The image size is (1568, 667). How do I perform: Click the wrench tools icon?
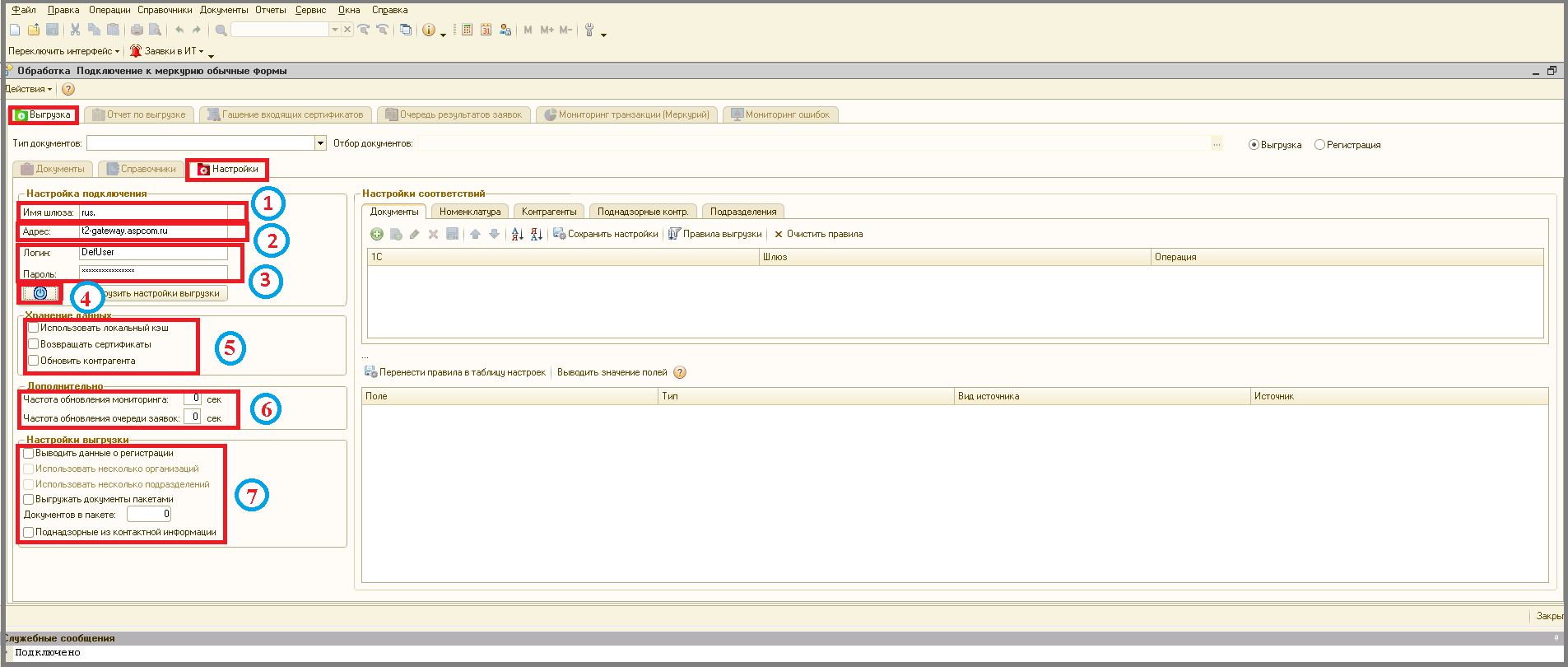(x=589, y=30)
